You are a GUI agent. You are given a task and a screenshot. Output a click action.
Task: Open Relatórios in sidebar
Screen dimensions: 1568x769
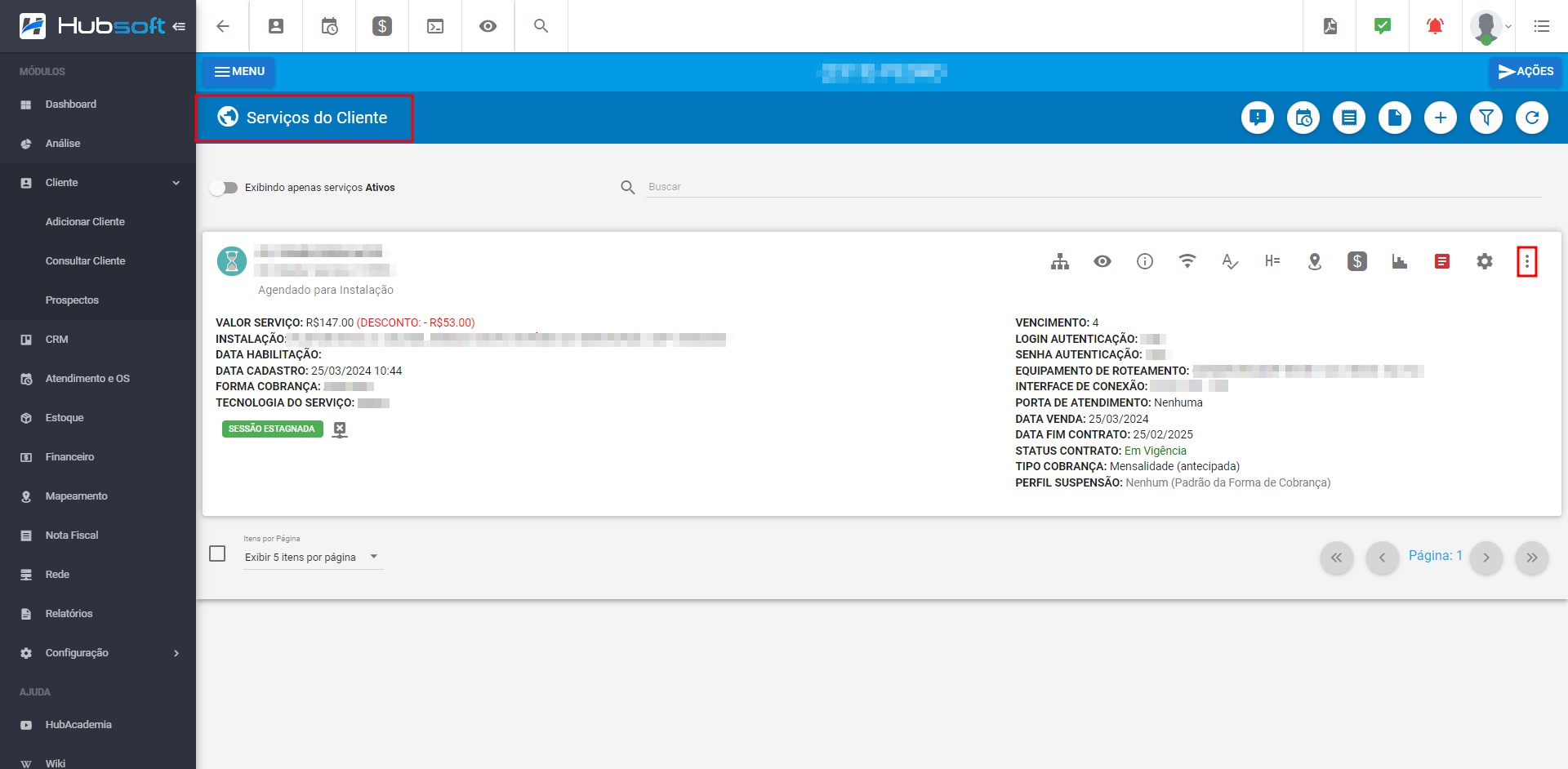tap(98, 614)
